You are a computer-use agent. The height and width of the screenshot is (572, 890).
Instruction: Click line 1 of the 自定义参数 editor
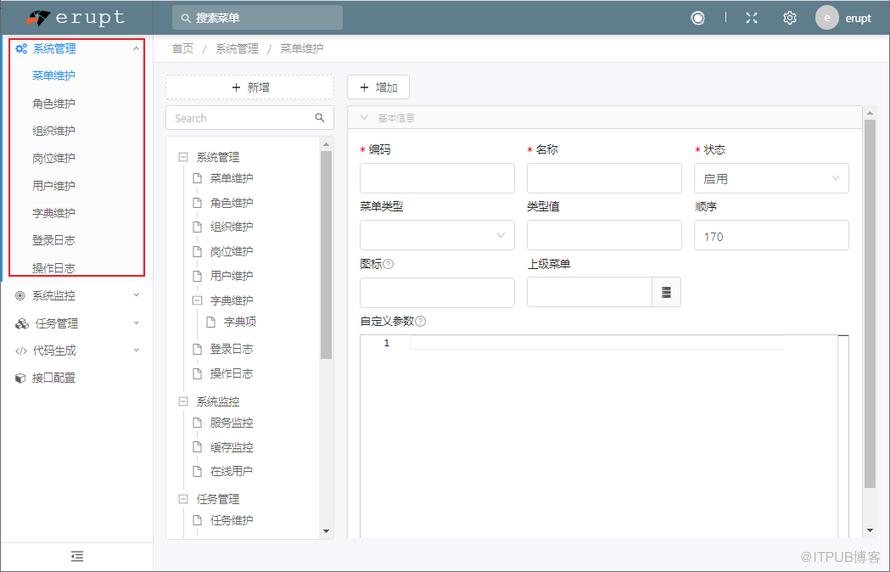tap(596, 343)
